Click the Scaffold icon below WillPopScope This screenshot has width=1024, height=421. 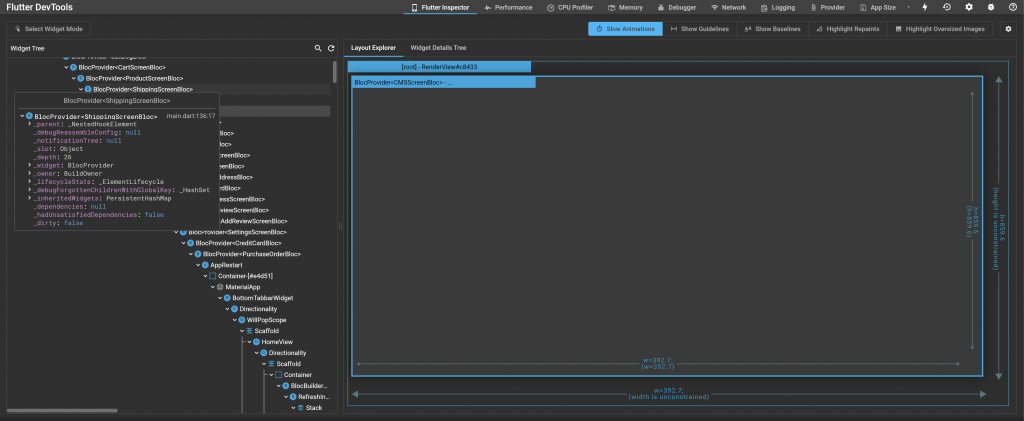pyautogui.click(x=249, y=331)
